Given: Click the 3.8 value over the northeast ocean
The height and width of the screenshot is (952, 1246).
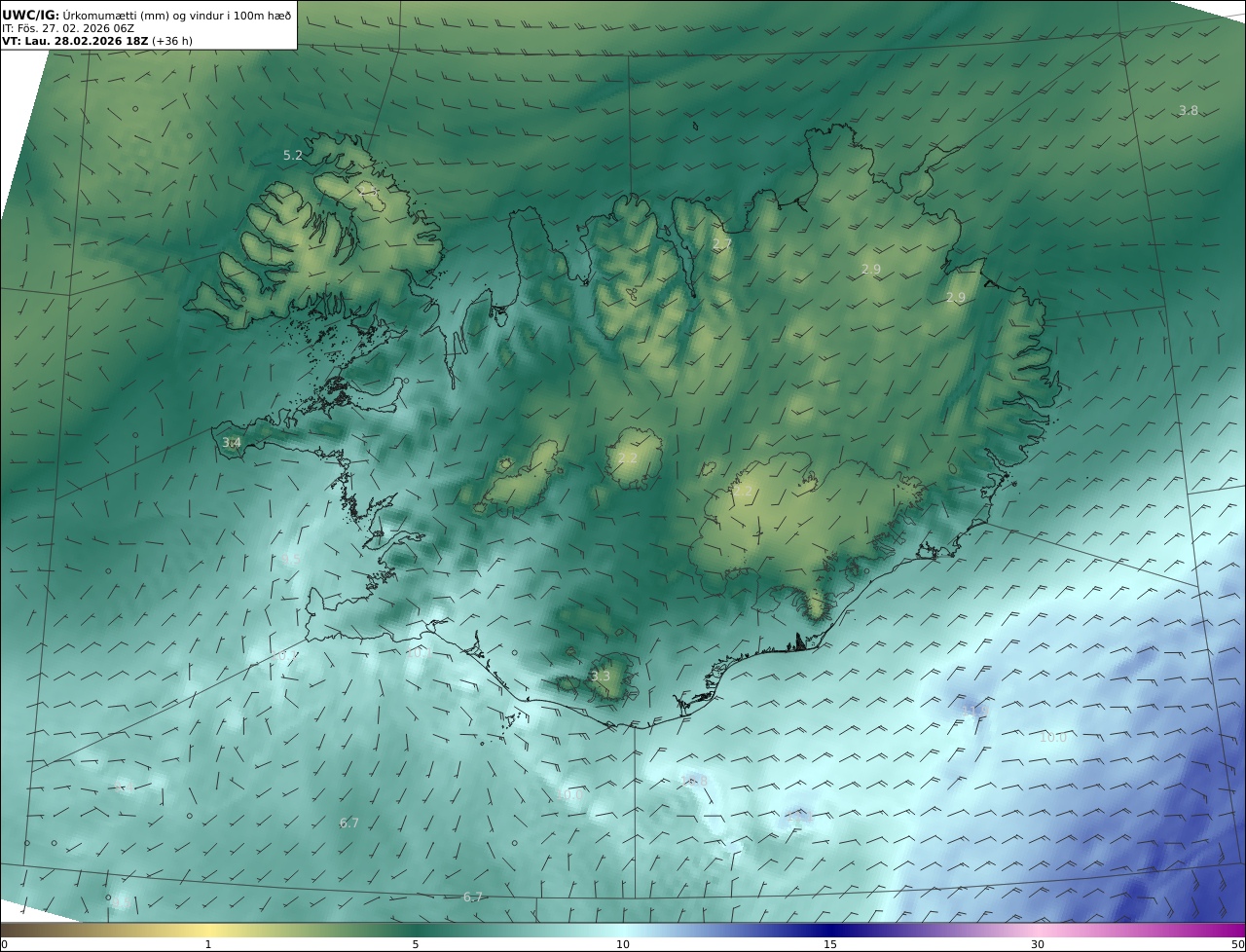Looking at the screenshot, I should 1189,111.
